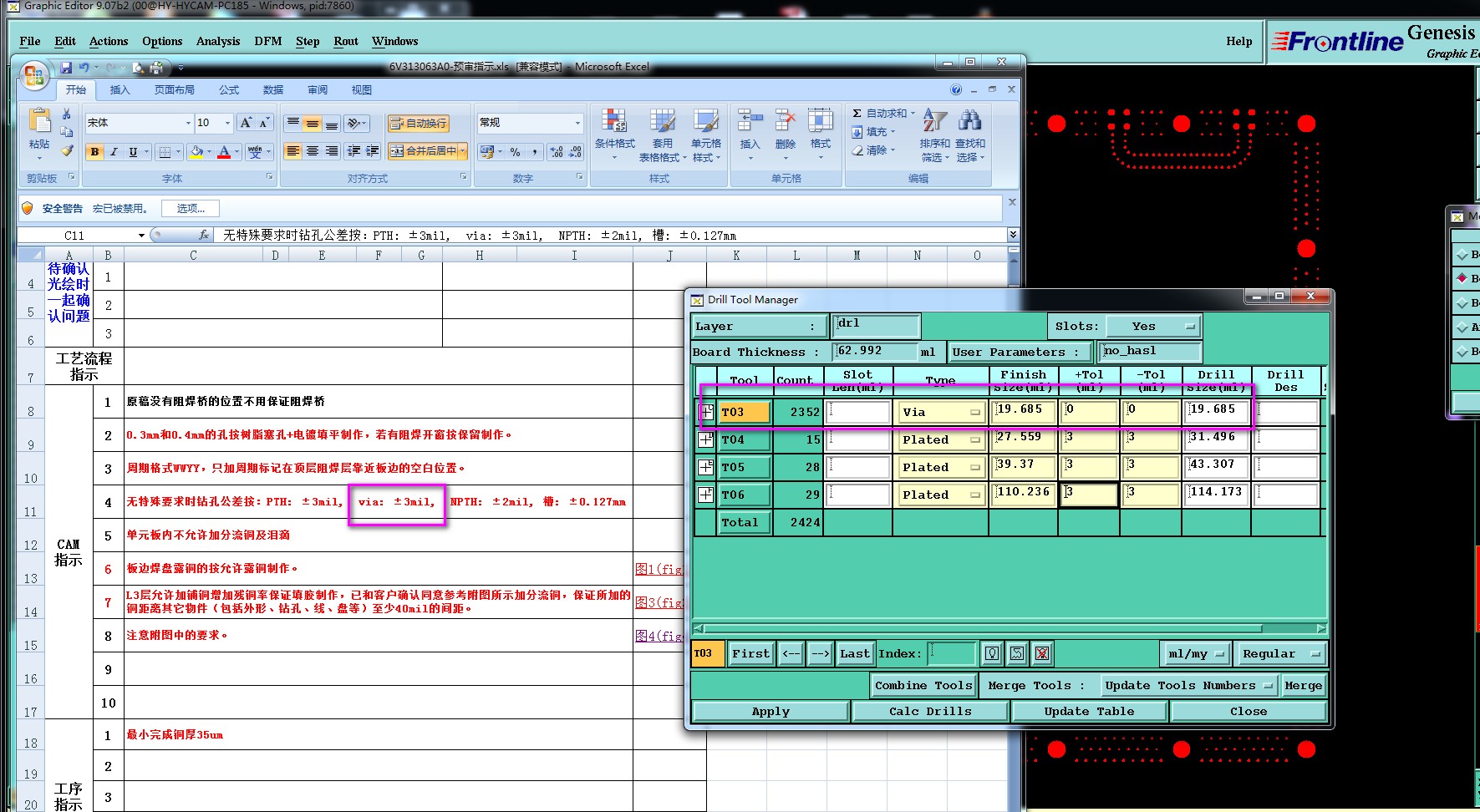Image resolution: width=1480 pixels, height=812 pixels.
Task: Open the Actions menu in Genesis
Action: (109, 41)
